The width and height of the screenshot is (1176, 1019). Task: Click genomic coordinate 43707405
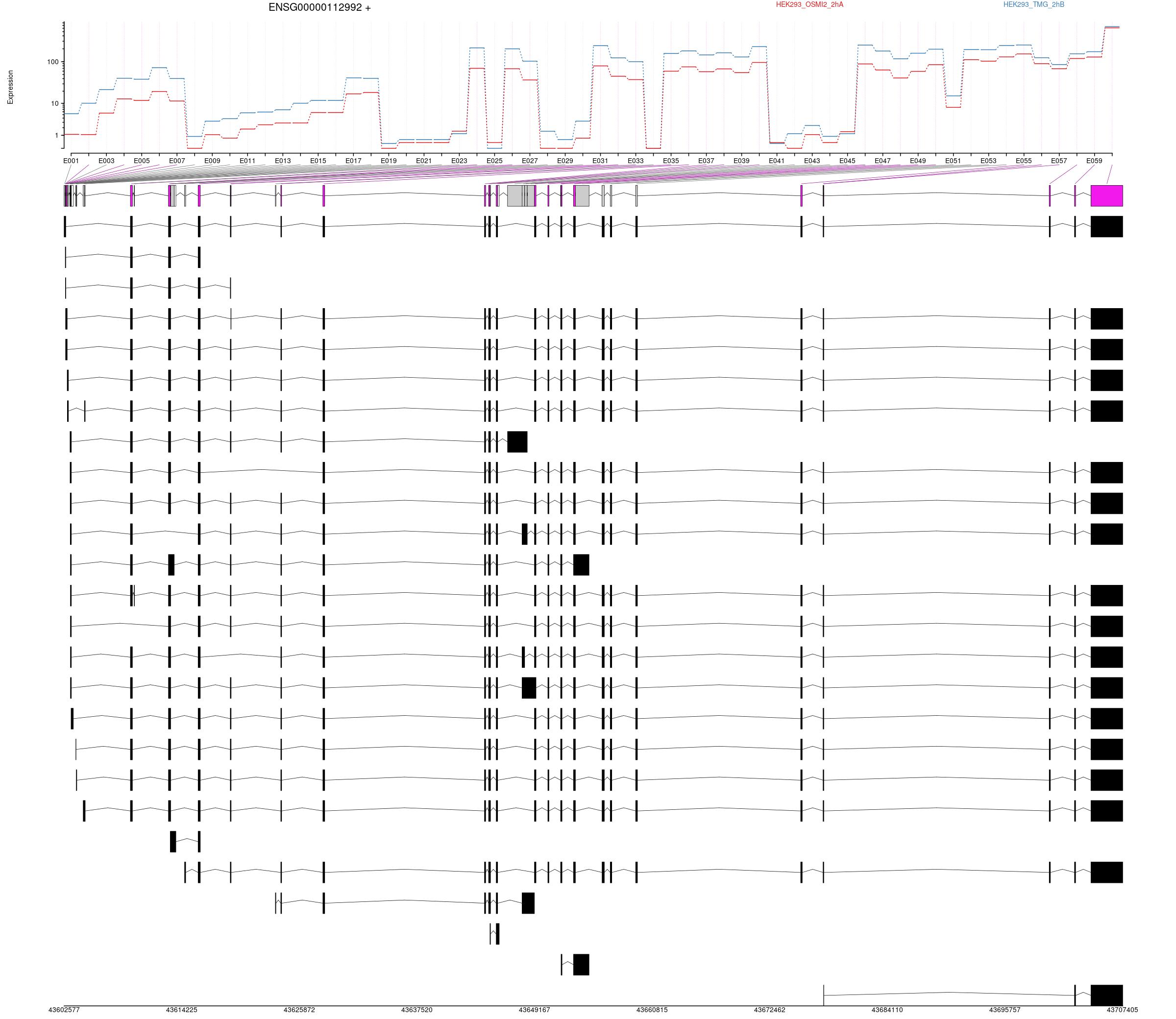[1123, 1010]
